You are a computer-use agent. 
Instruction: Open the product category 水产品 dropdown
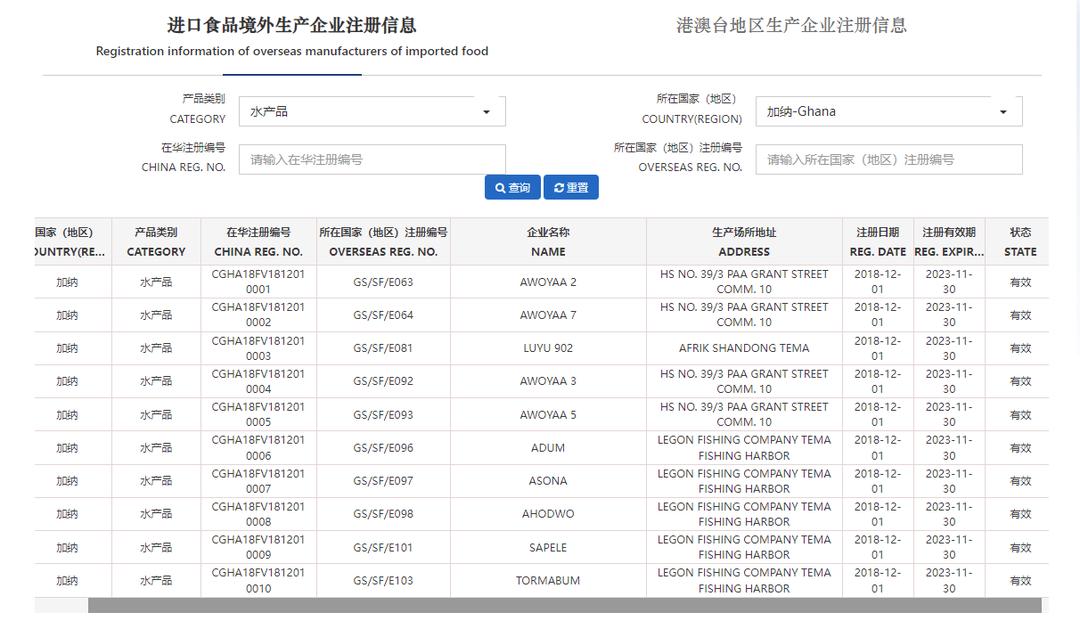coord(372,112)
